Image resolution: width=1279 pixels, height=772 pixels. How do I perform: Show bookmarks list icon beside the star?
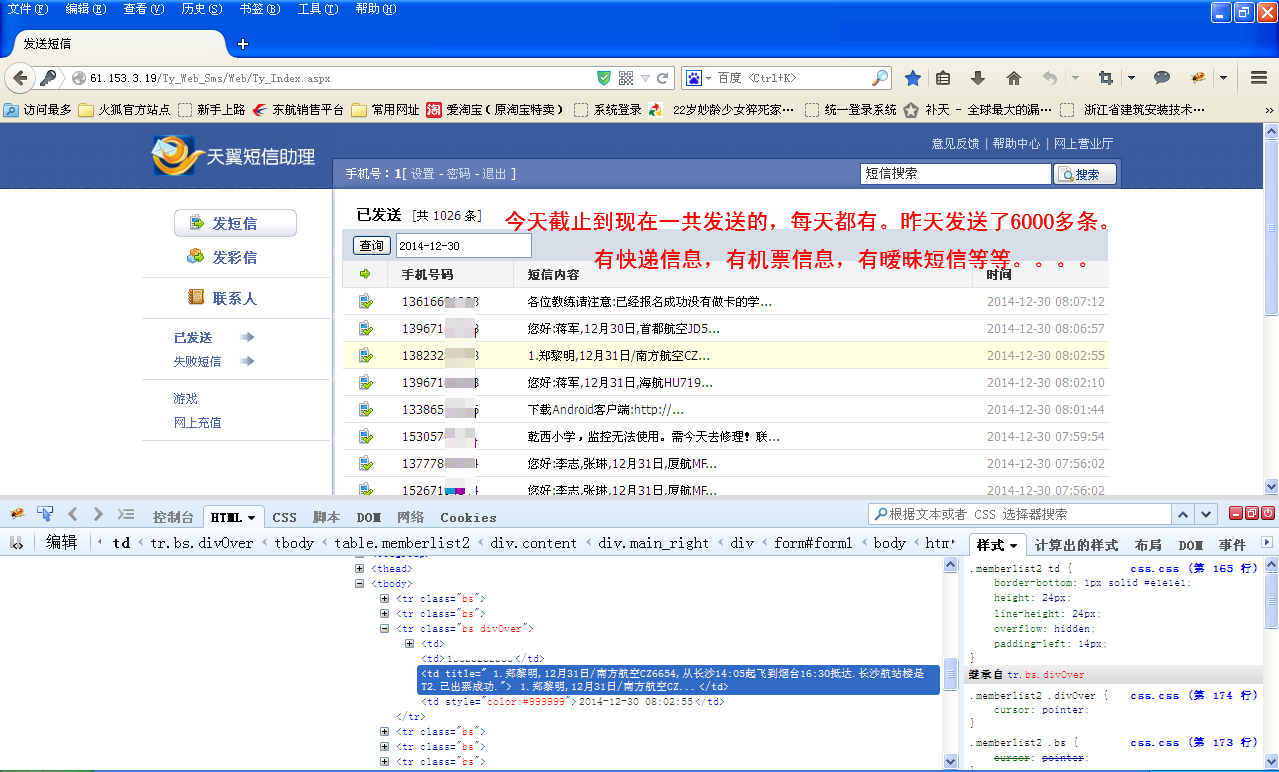pyautogui.click(x=943, y=78)
